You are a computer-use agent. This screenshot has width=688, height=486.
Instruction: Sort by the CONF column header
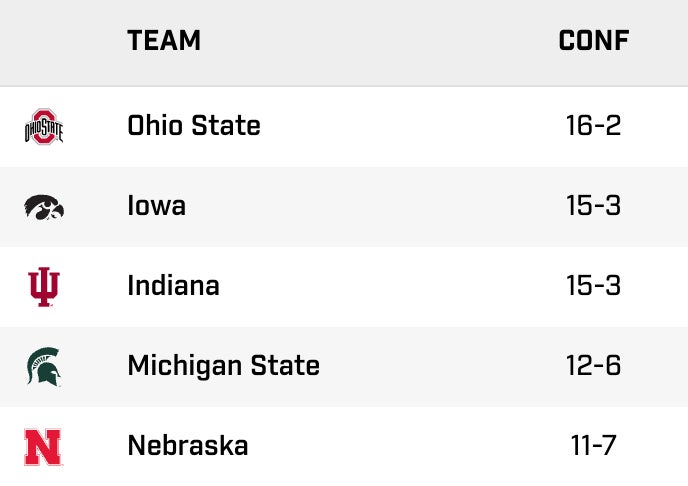point(593,41)
